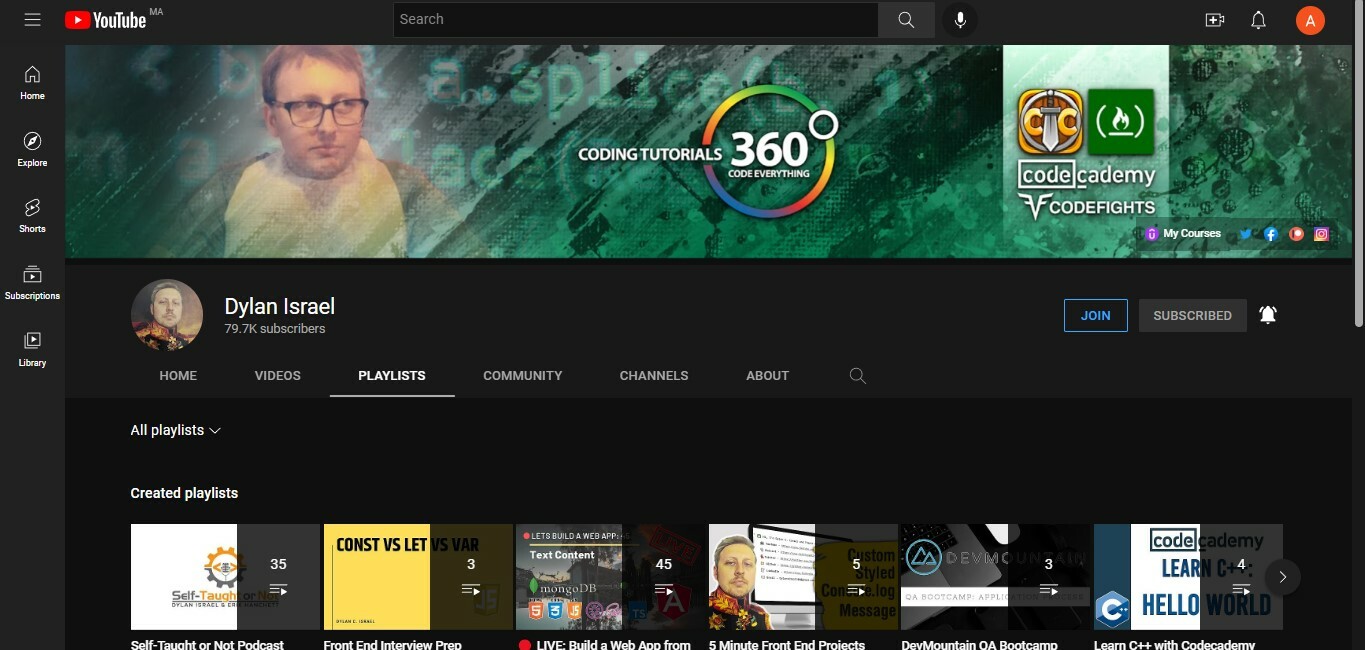Screen dimensions: 1365x650
Task: Click in the Search input field
Action: [x=636, y=20]
